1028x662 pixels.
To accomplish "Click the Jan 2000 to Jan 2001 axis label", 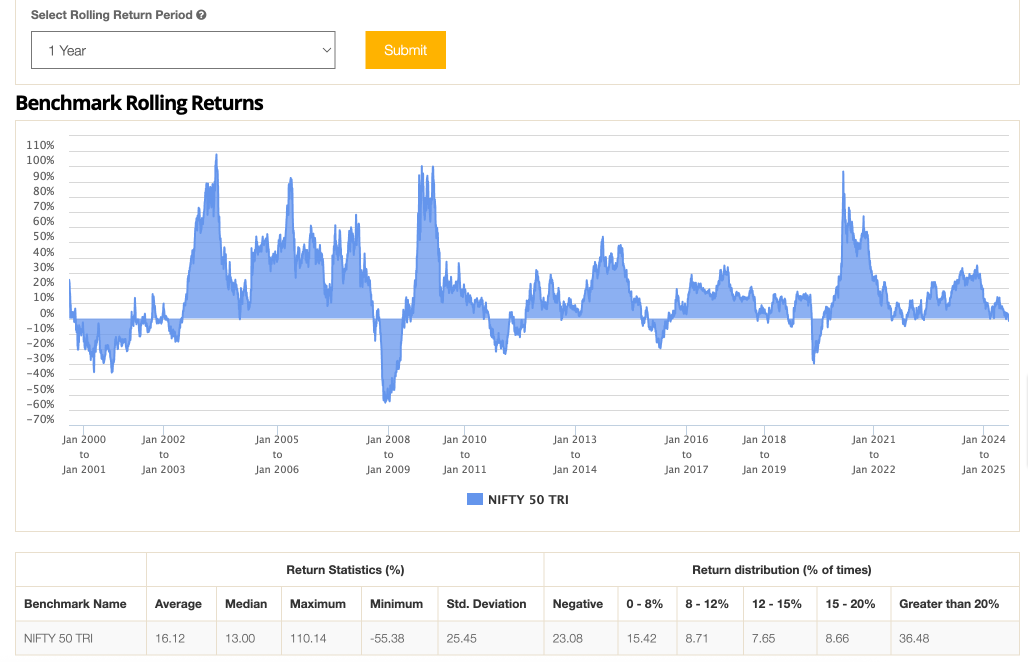I will click(84, 454).
